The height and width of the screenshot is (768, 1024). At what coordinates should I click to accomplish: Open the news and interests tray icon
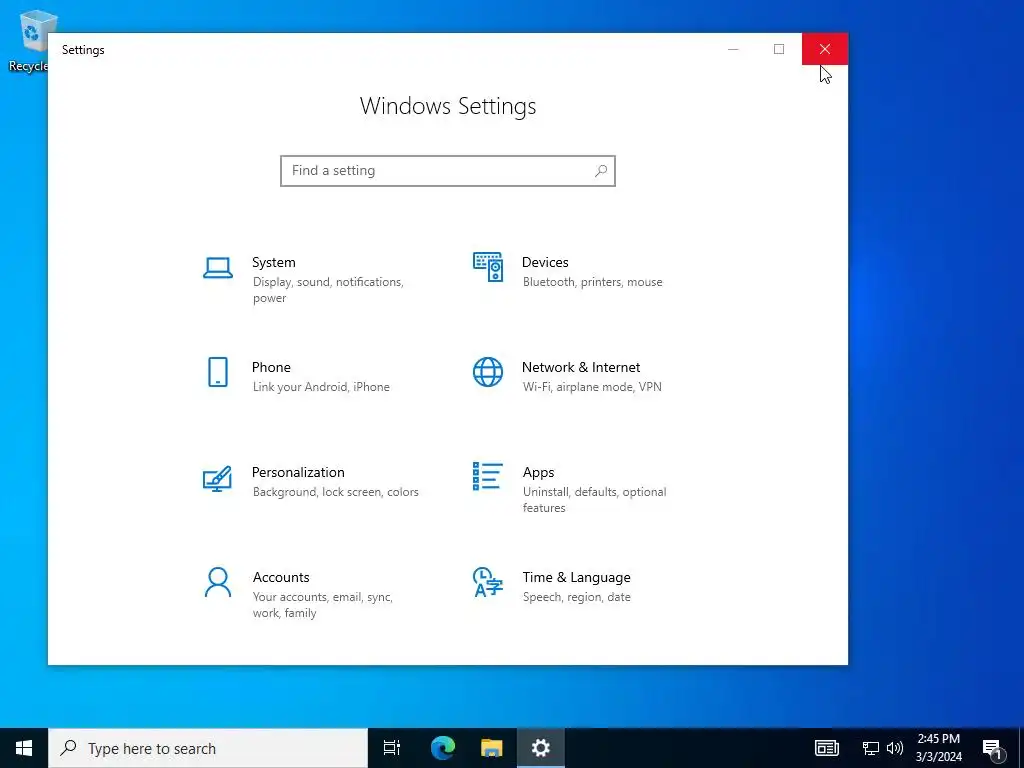tap(827, 748)
